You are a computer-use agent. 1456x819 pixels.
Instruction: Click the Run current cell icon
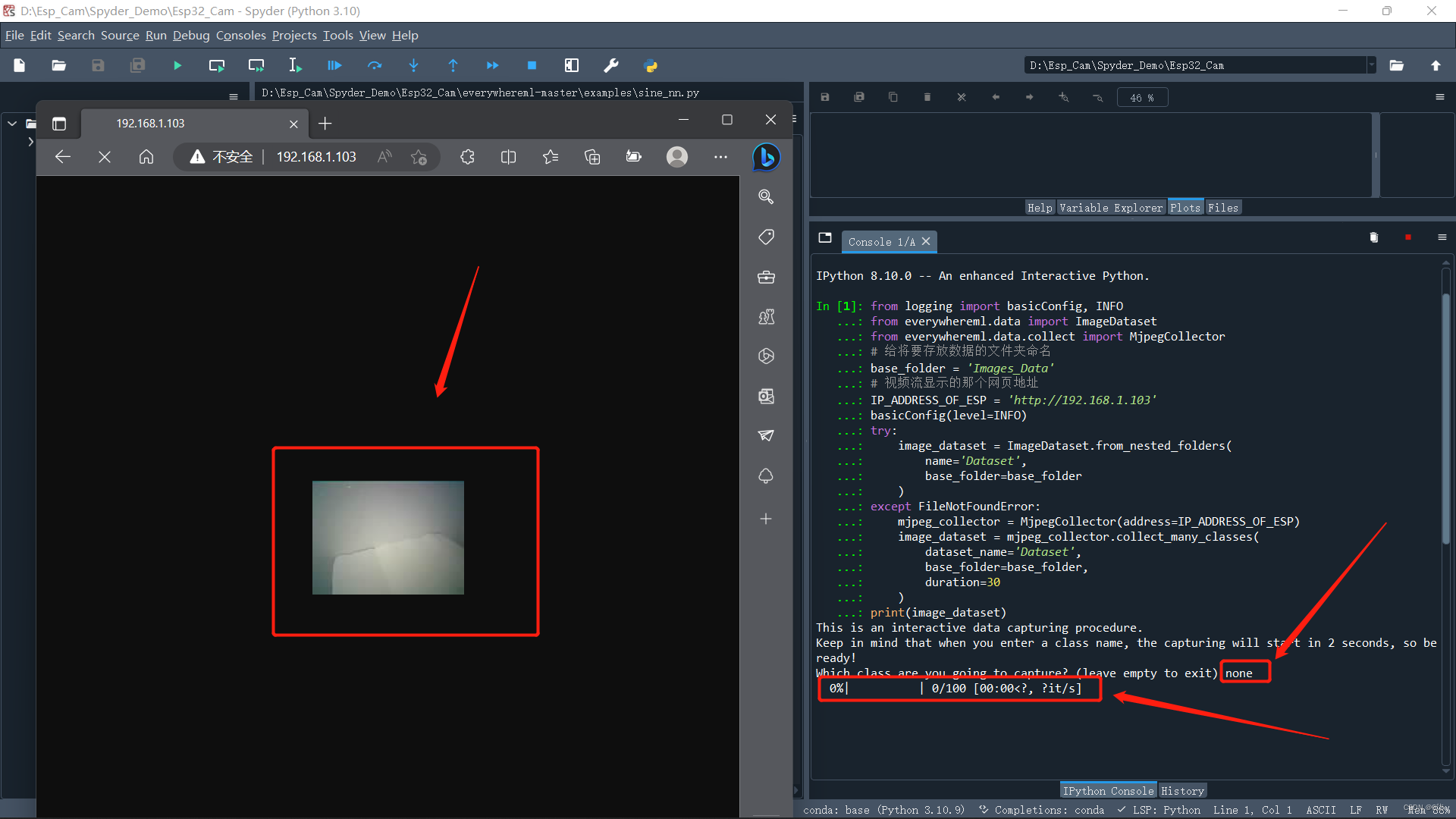[x=216, y=65]
